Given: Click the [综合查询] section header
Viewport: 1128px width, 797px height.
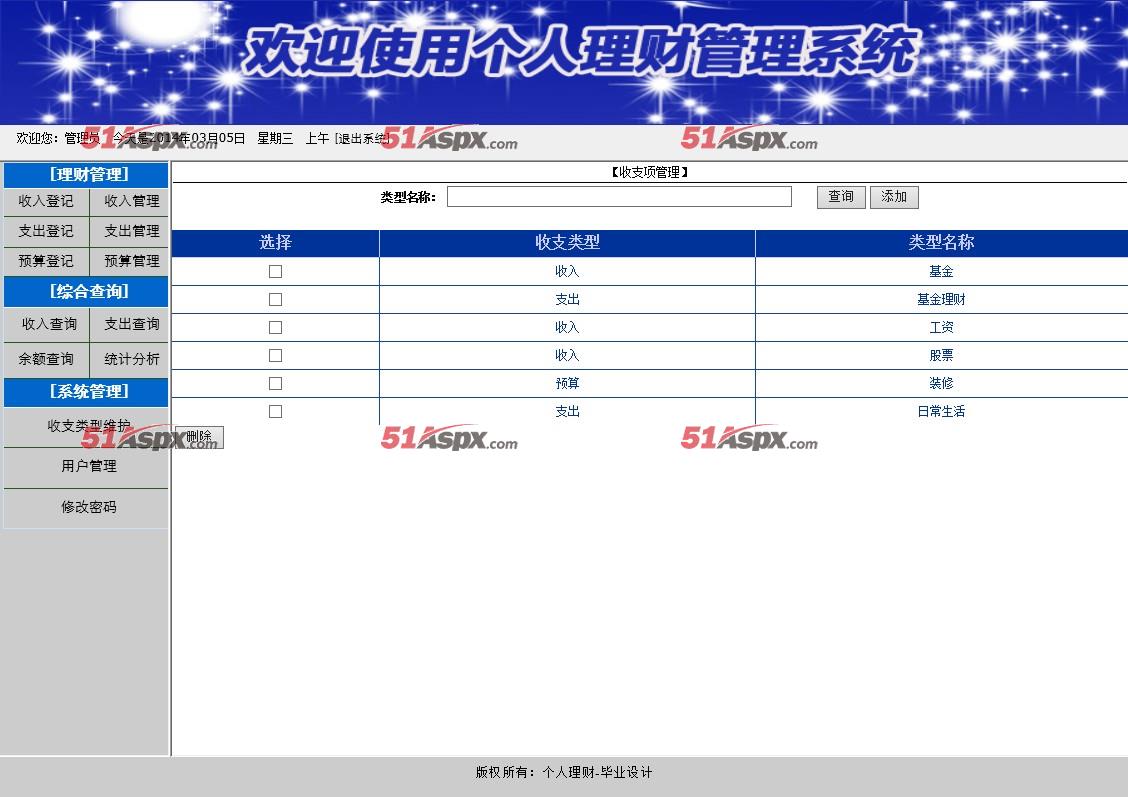Looking at the screenshot, I should point(86,291).
